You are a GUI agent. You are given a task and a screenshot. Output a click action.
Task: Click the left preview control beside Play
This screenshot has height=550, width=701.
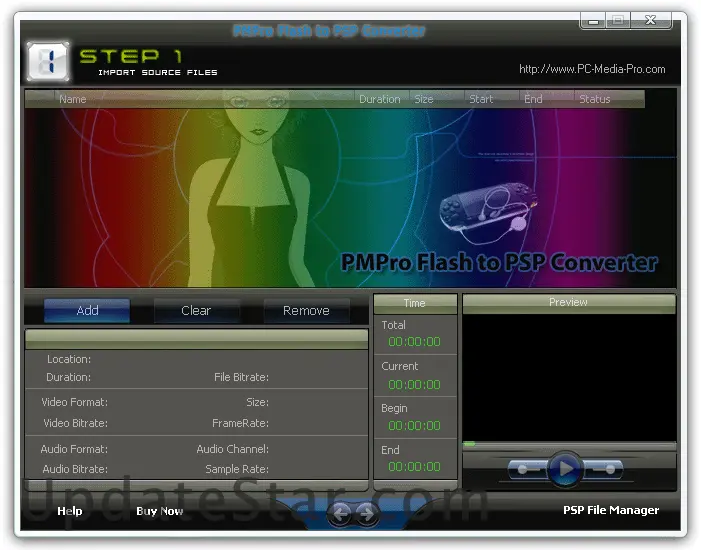[528, 469]
